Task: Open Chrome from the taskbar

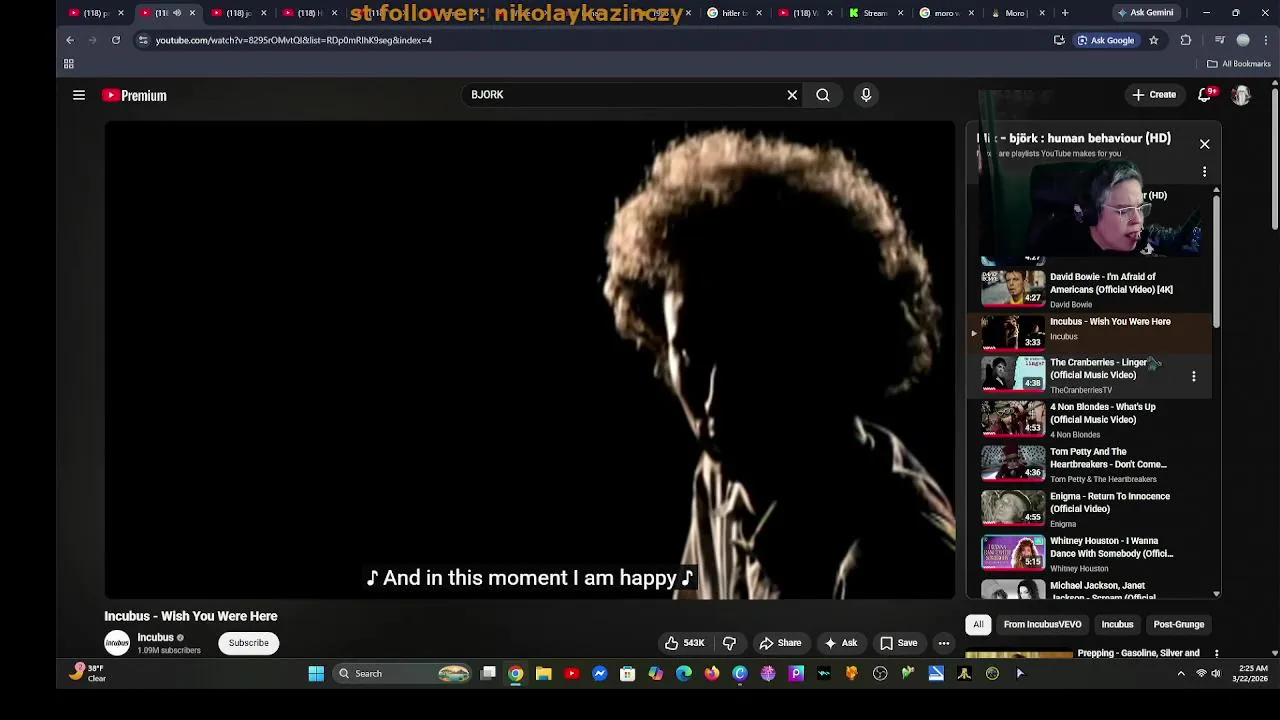Action: pyautogui.click(x=516, y=673)
